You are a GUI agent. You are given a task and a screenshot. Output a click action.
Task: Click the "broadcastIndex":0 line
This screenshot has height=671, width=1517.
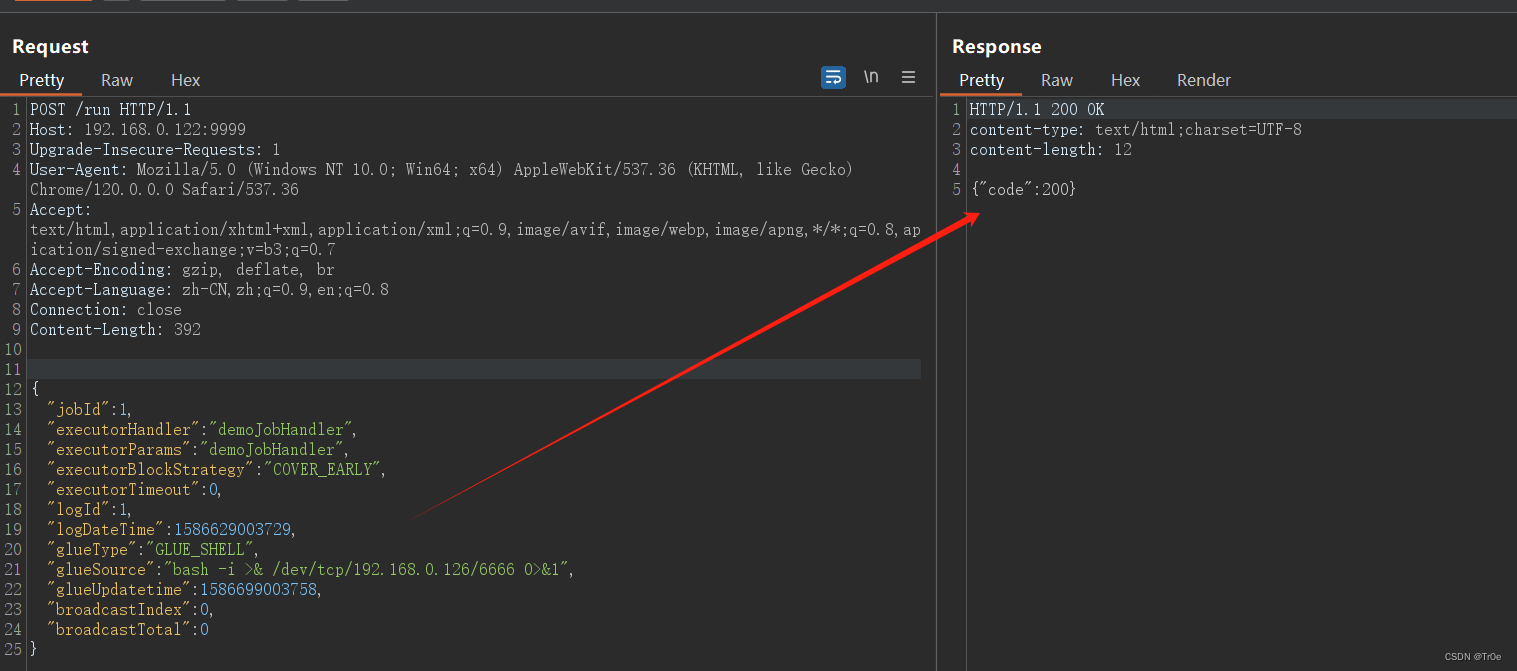tap(130, 610)
